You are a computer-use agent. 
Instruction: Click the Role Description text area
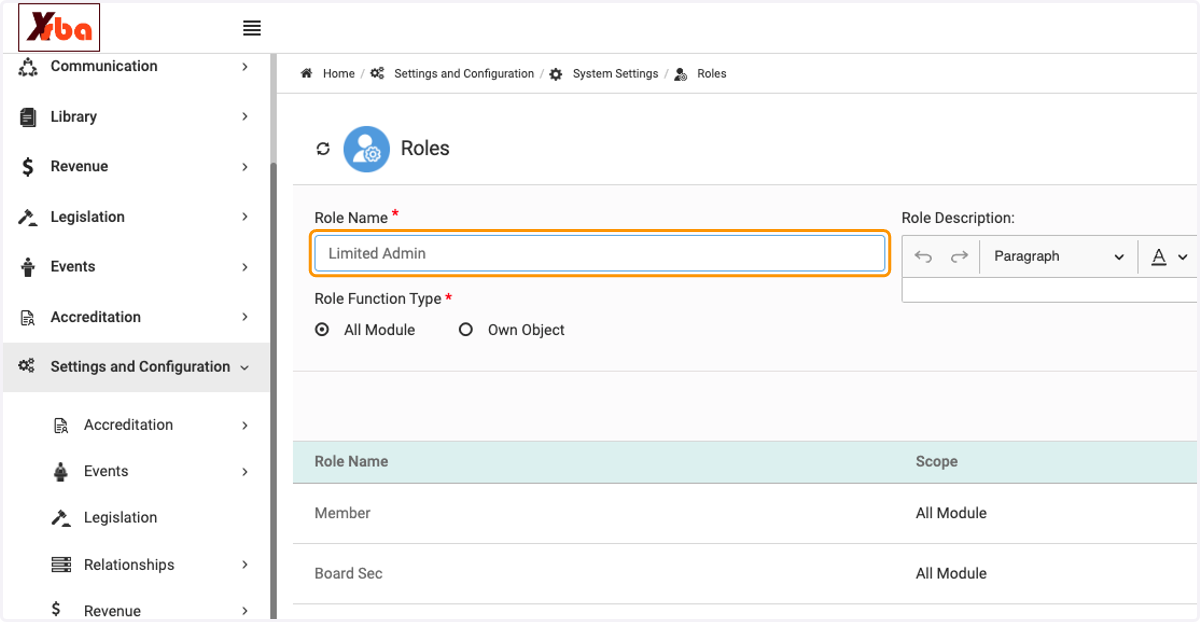[1049, 291]
